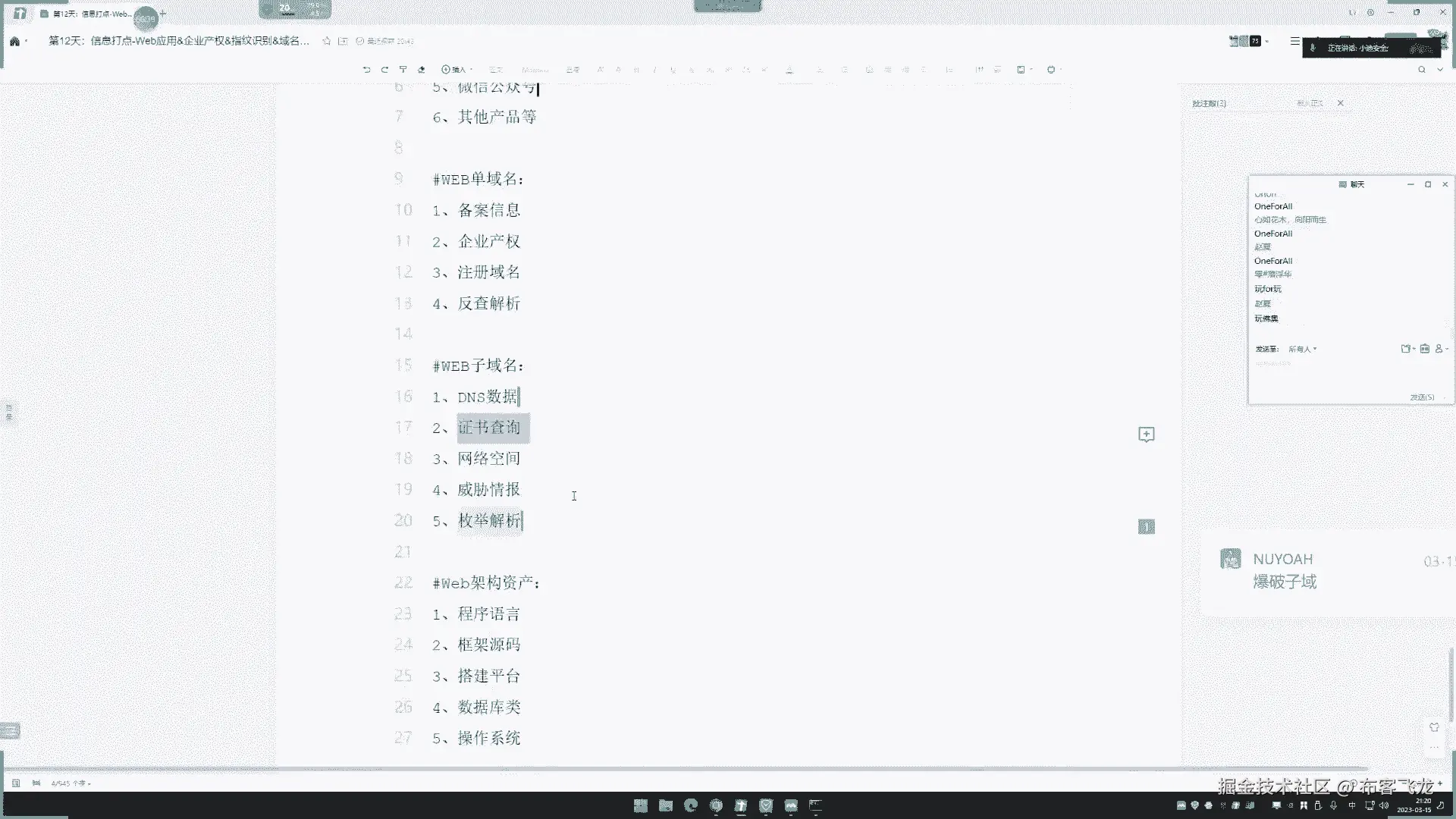Click the home icon at top left

pyautogui.click(x=14, y=41)
